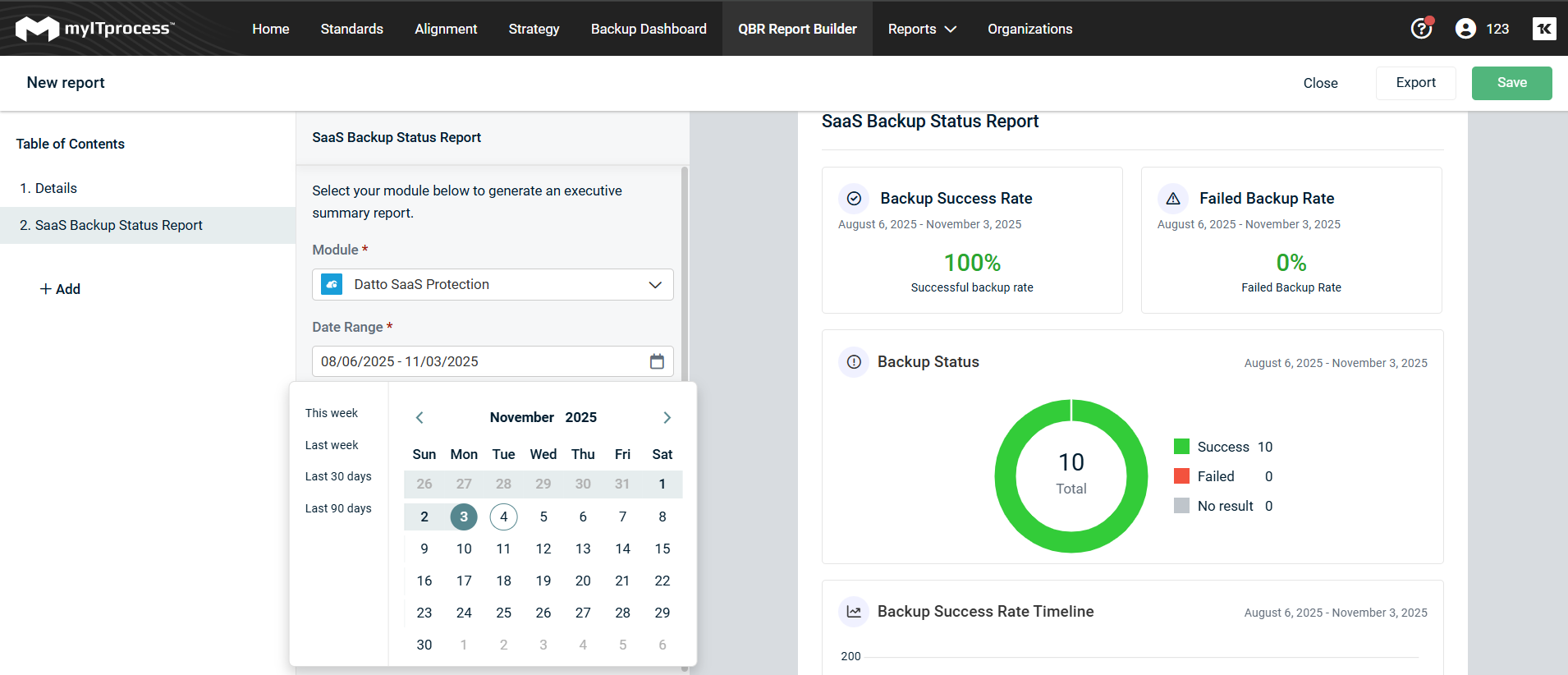Click the Backup Success Rate checkmark icon
Viewport: 1568px width, 675px height.
pos(854,199)
